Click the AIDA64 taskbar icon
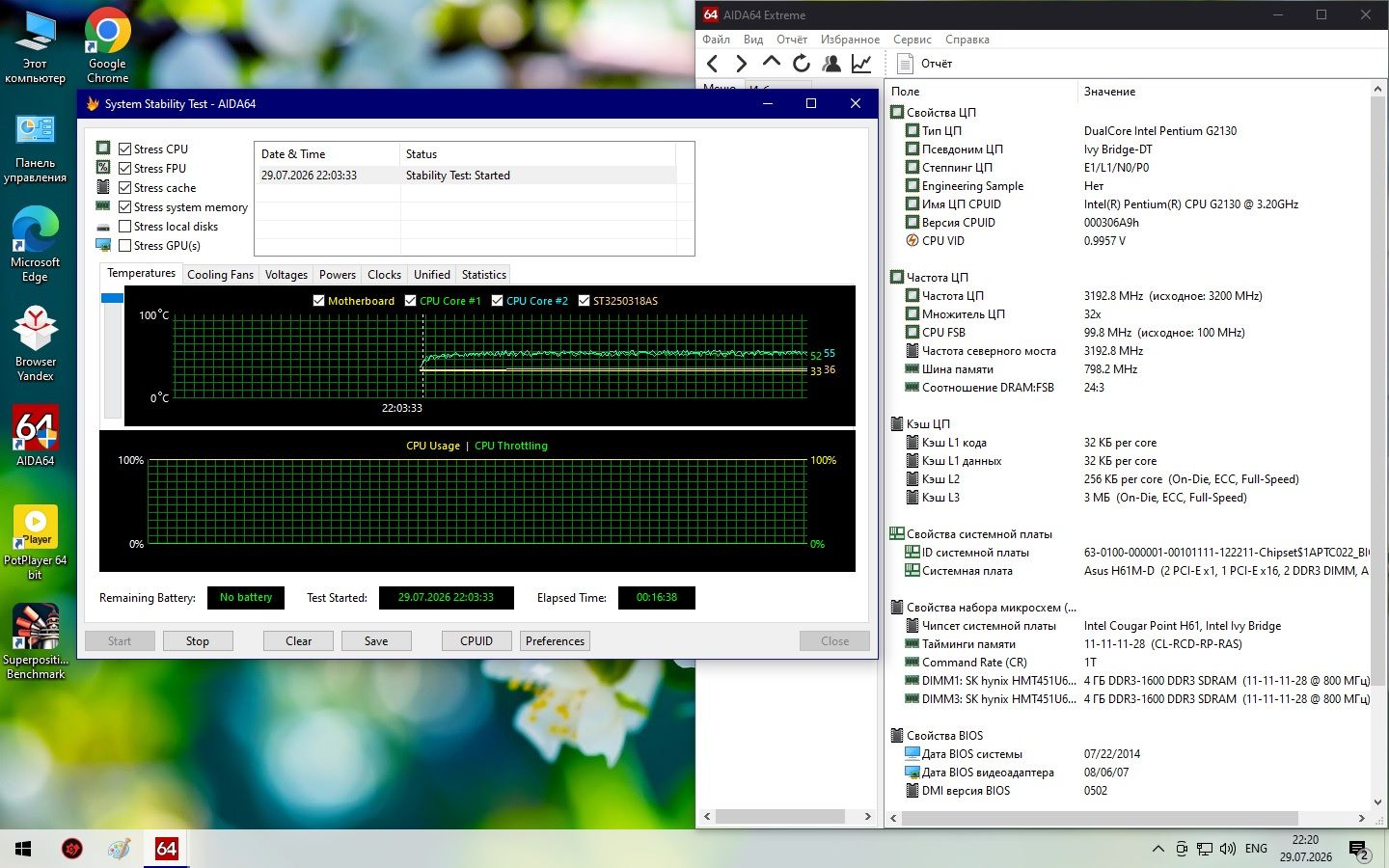The height and width of the screenshot is (868, 1389). point(166,849)
